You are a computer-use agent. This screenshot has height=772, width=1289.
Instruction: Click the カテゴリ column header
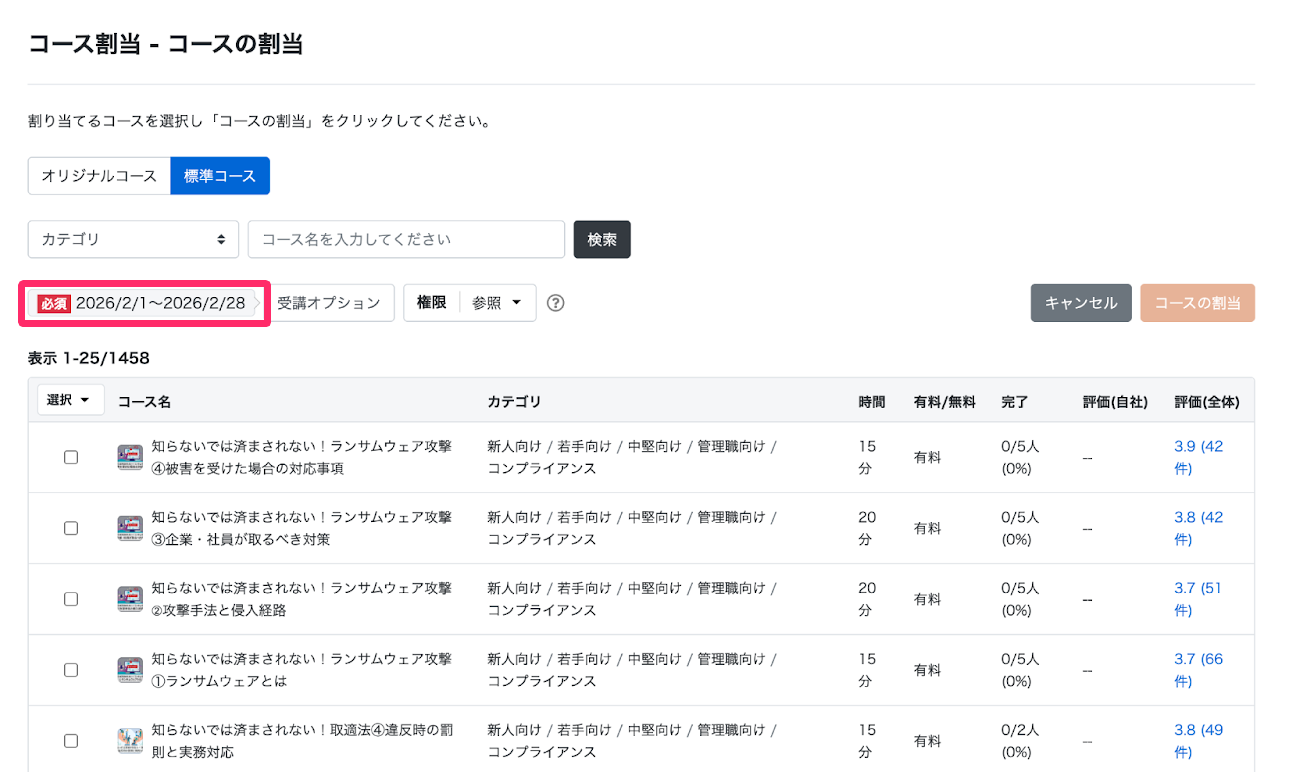[514, 402]
